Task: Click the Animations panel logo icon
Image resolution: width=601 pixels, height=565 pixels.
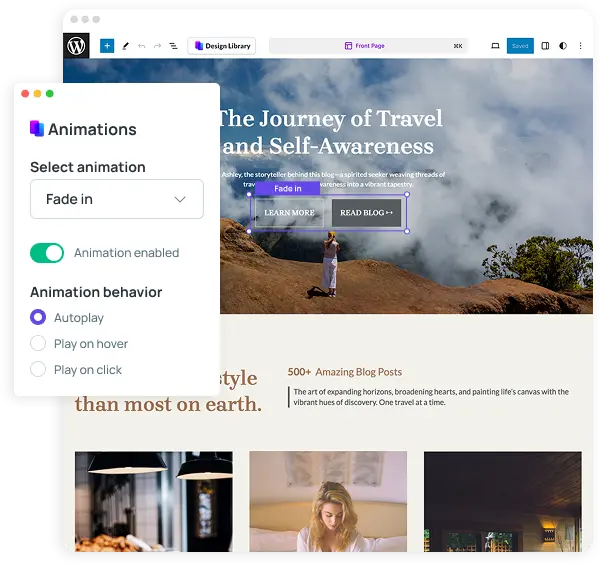Action: point(37,129)
